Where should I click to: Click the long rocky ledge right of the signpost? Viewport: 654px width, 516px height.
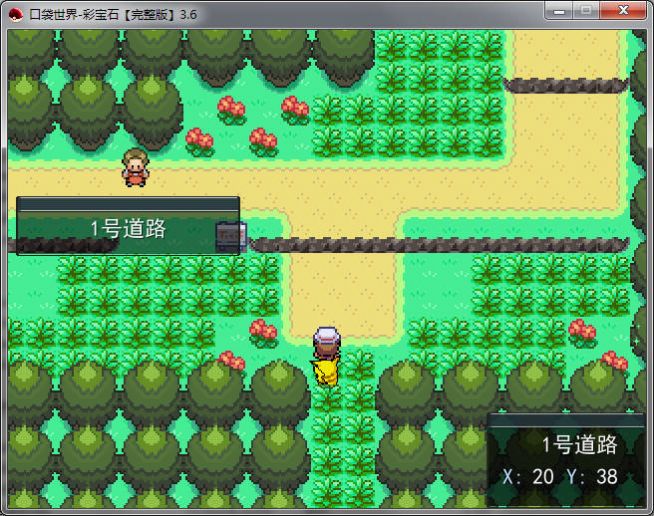coord(440,244)
